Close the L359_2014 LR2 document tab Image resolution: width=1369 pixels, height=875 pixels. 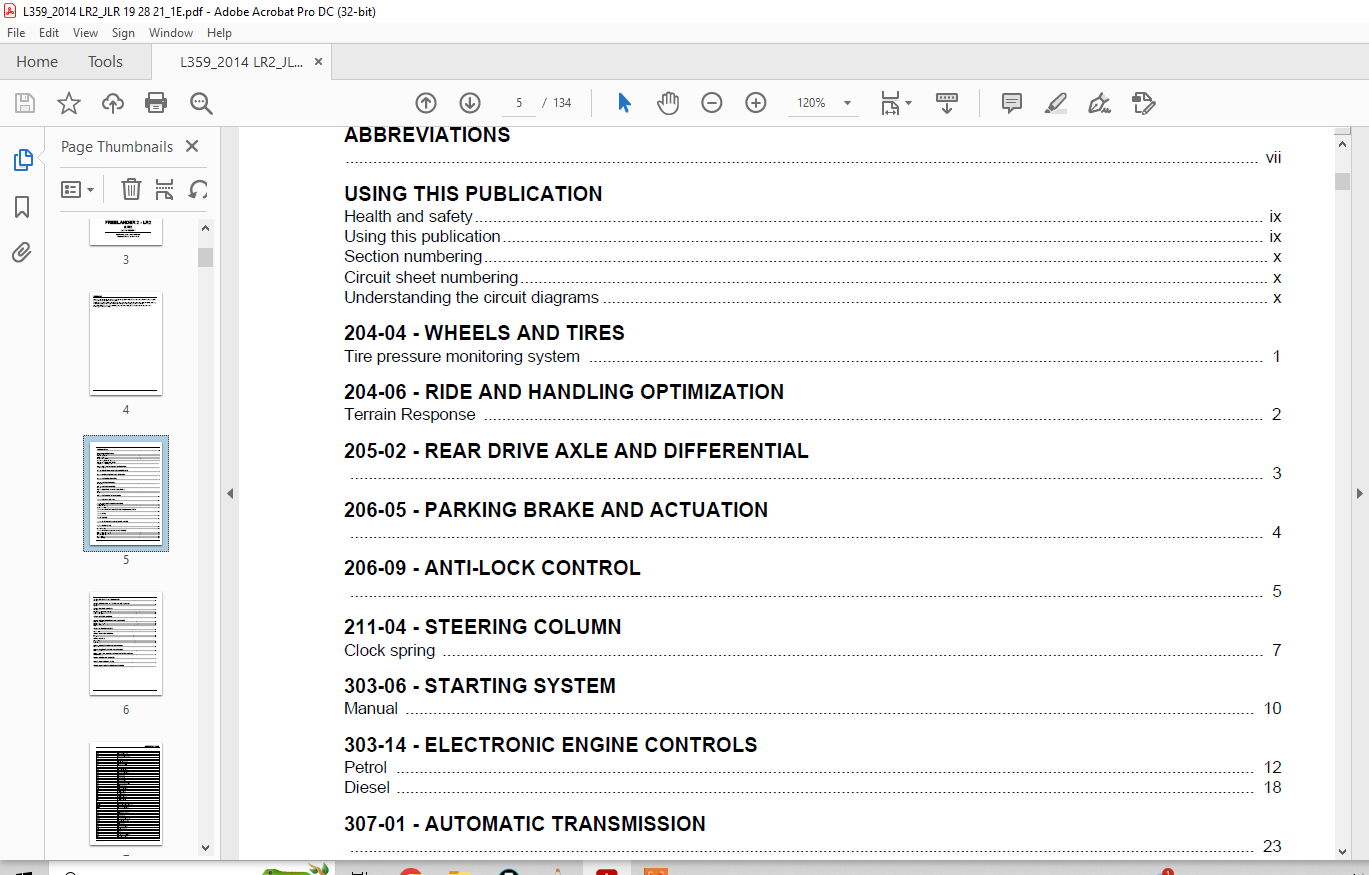318,62
